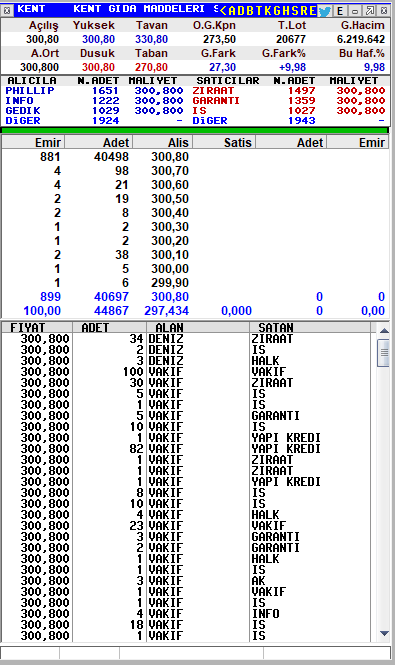The height and width of the screenshot is (665, 395).
Task: Click the yellow 'R' title bar shortcut
Action: point(304,11)
